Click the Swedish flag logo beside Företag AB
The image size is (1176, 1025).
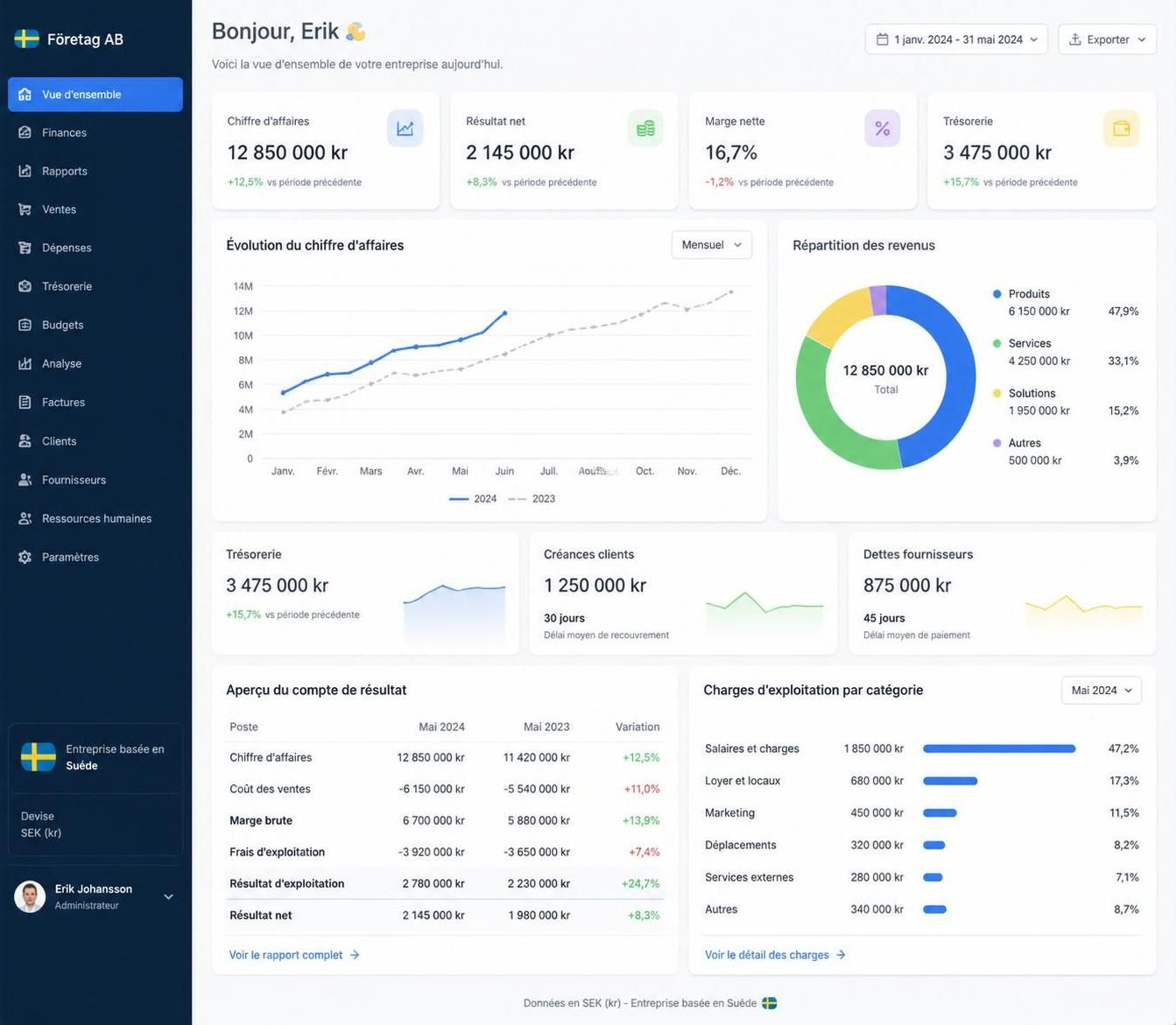tap(26, 39)
